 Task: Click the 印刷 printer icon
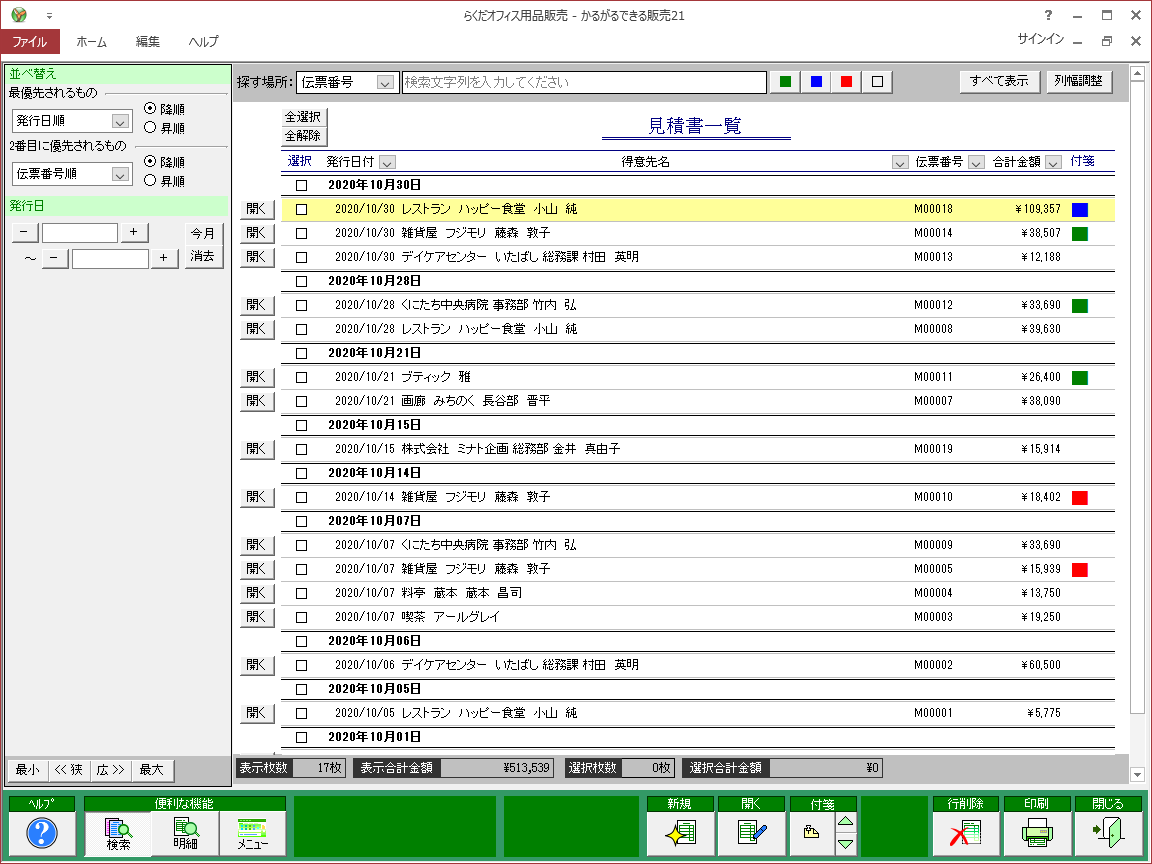pos(1037,833)
